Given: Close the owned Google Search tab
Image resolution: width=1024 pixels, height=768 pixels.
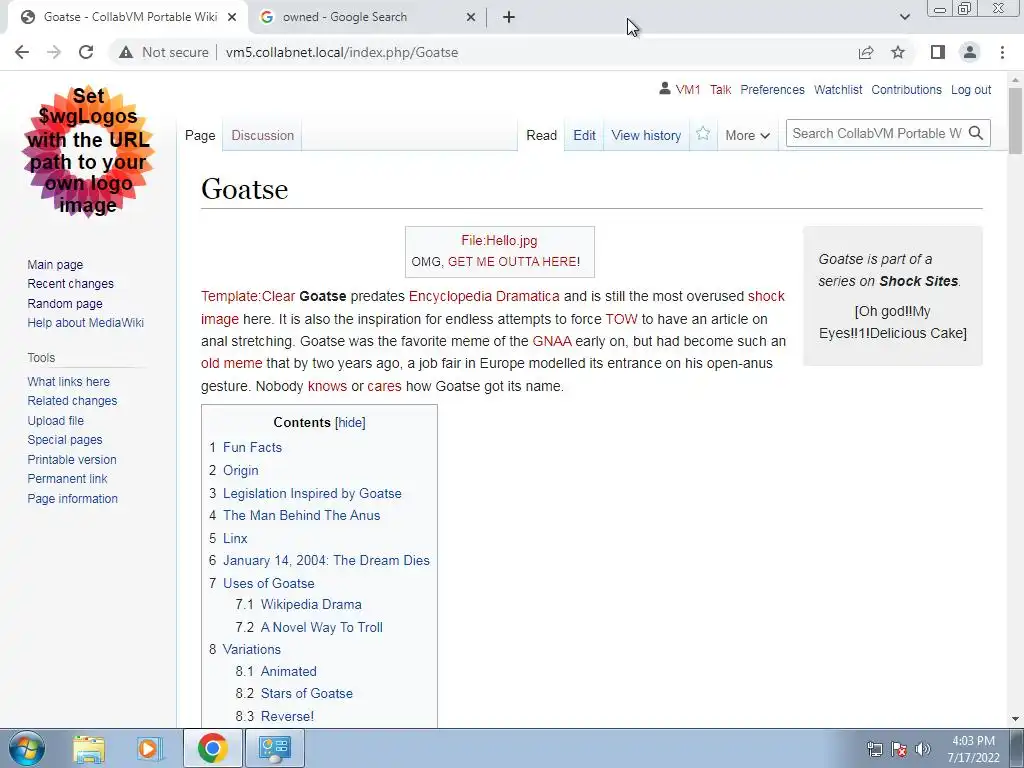Looking at the screenshot, I should coord(471,17).
